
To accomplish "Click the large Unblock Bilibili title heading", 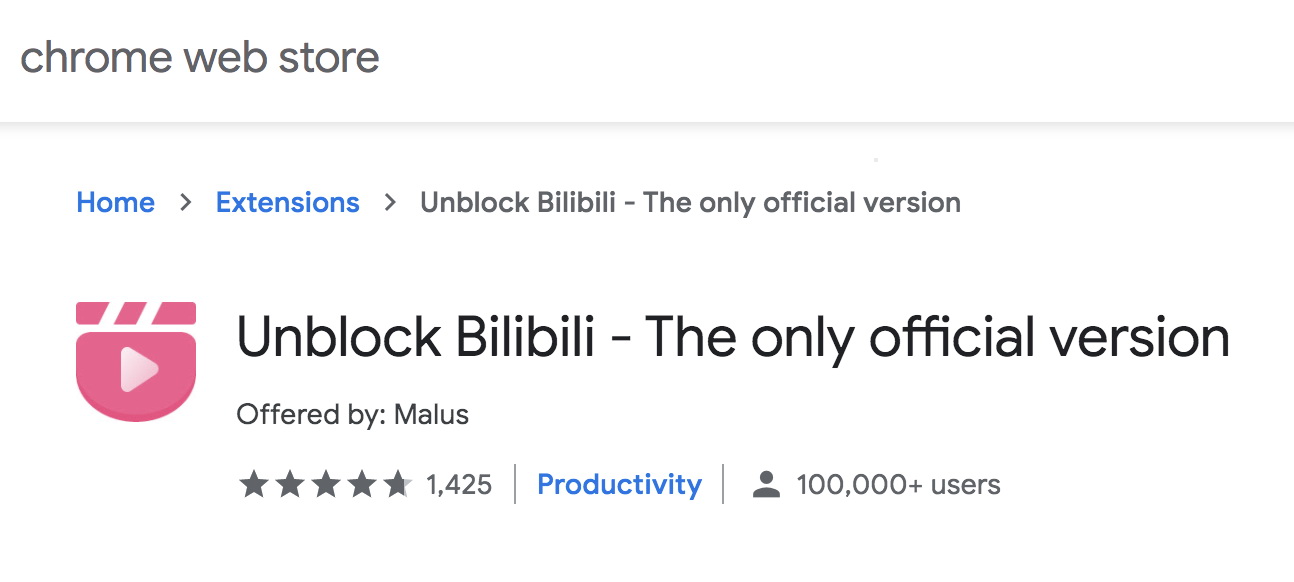I will pos(733,338).
